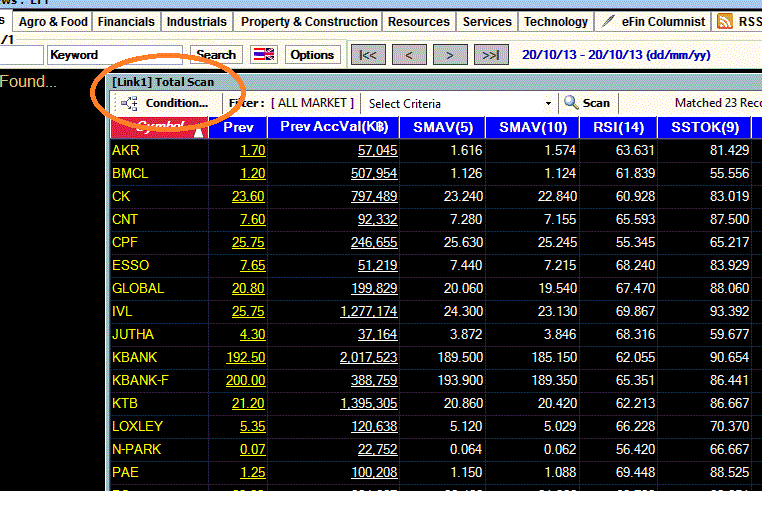Click BMCL accumulated value 507,954
This screenshot has width=762, height=530.
[374, 173]
